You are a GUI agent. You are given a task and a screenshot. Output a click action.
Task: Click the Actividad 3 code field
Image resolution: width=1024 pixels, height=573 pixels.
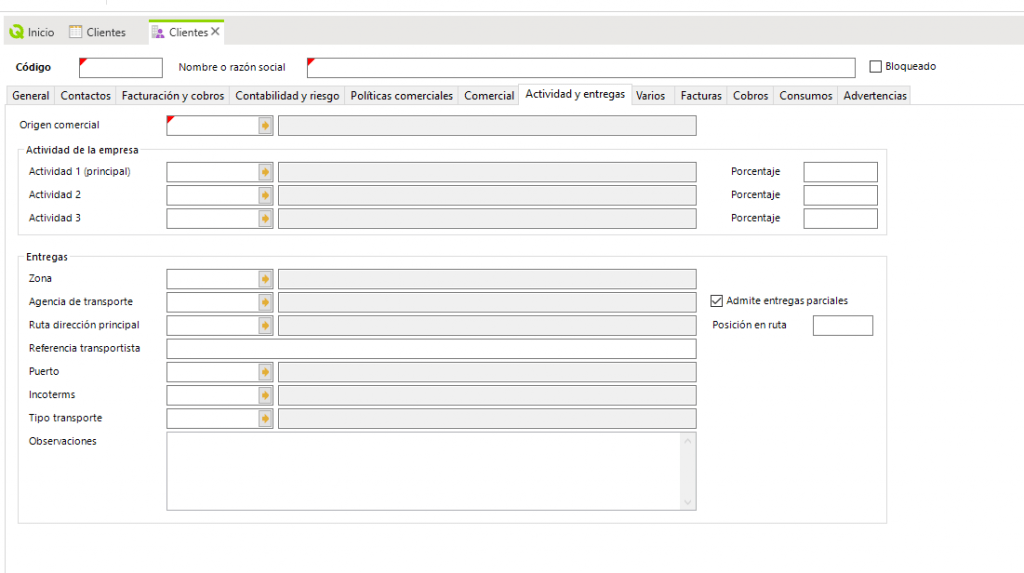click(x=213, y=218)
